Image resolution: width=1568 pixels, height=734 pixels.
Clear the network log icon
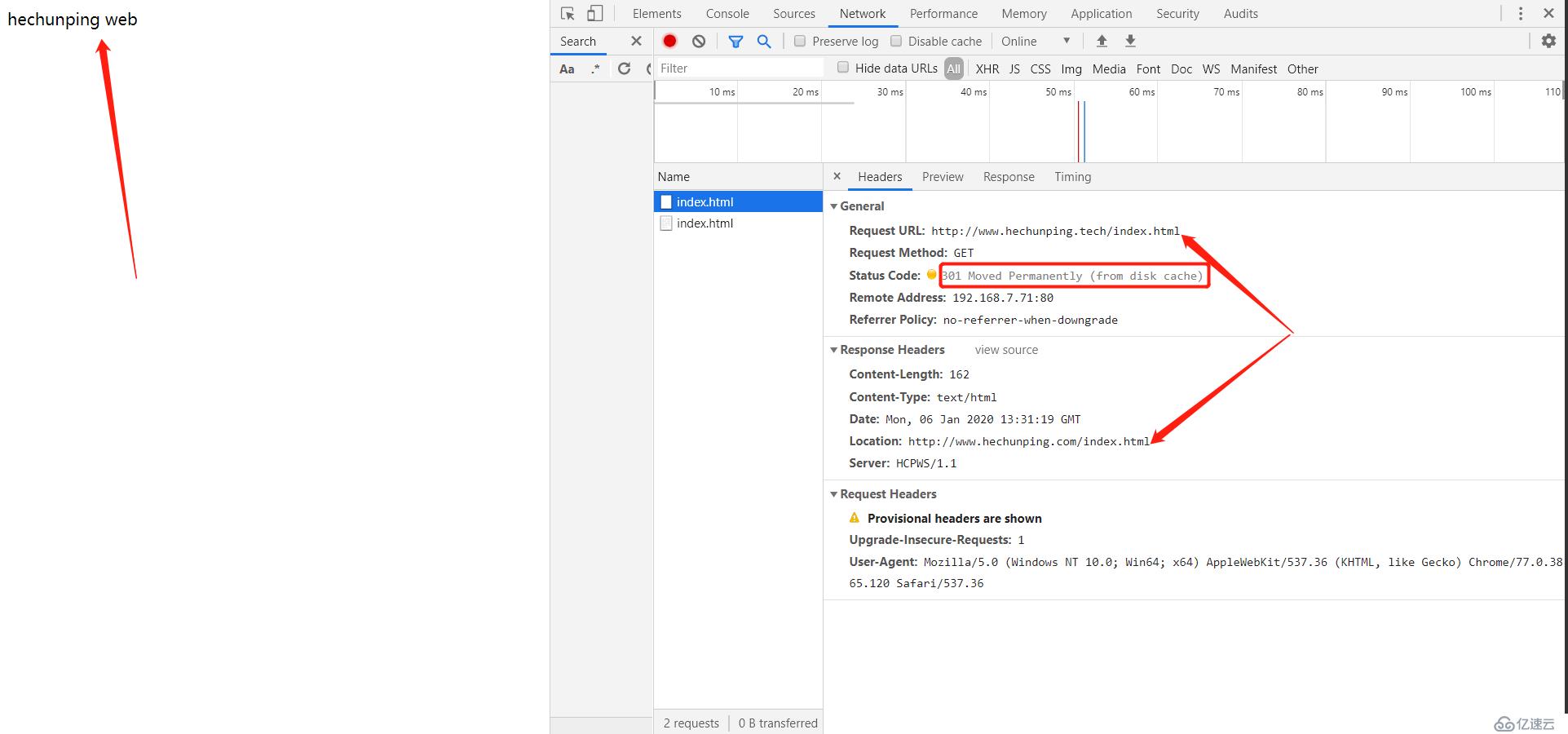coord(699,41)
